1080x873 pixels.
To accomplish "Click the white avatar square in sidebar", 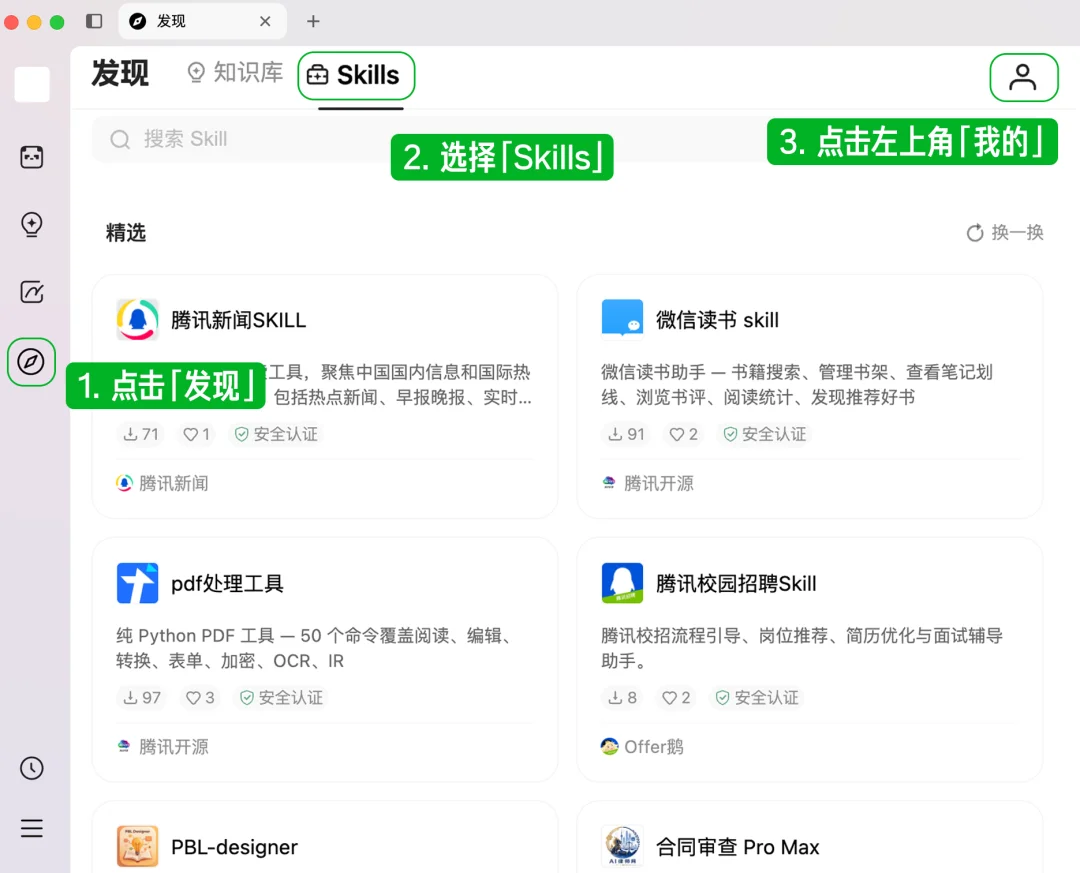I will (32, 85).
